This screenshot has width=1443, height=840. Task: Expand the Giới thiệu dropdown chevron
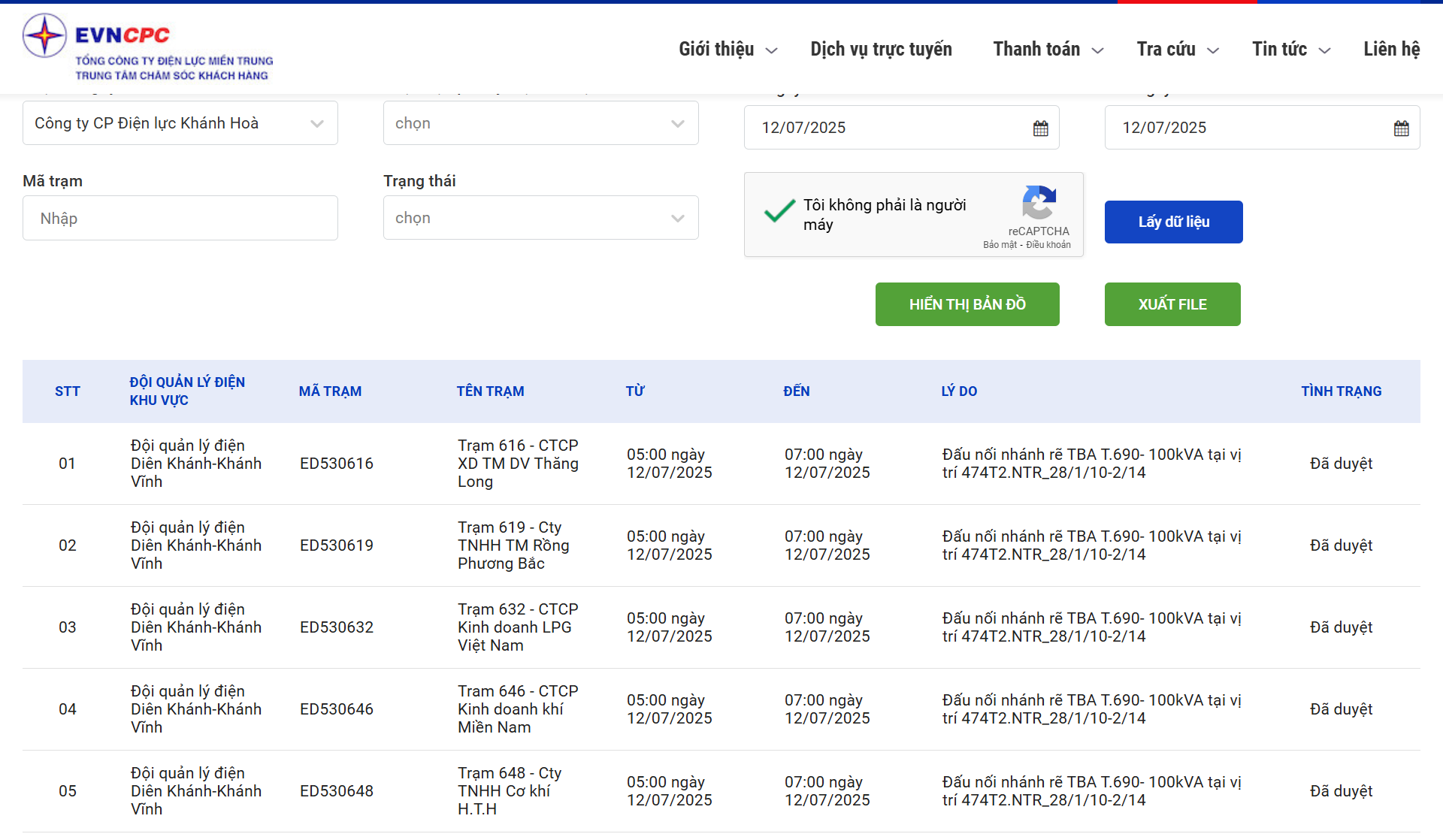pyautogui.click(x=771, y=50)
